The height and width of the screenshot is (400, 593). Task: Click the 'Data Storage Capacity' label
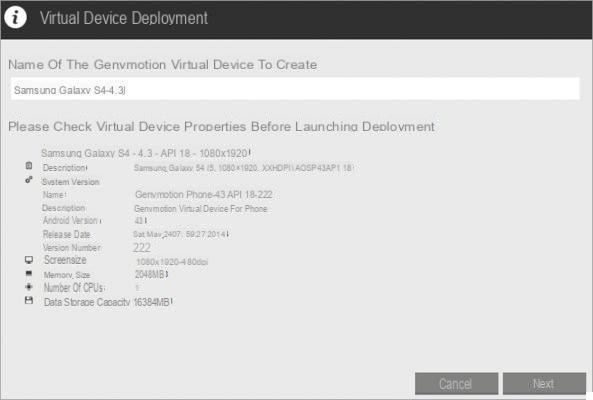87,302
